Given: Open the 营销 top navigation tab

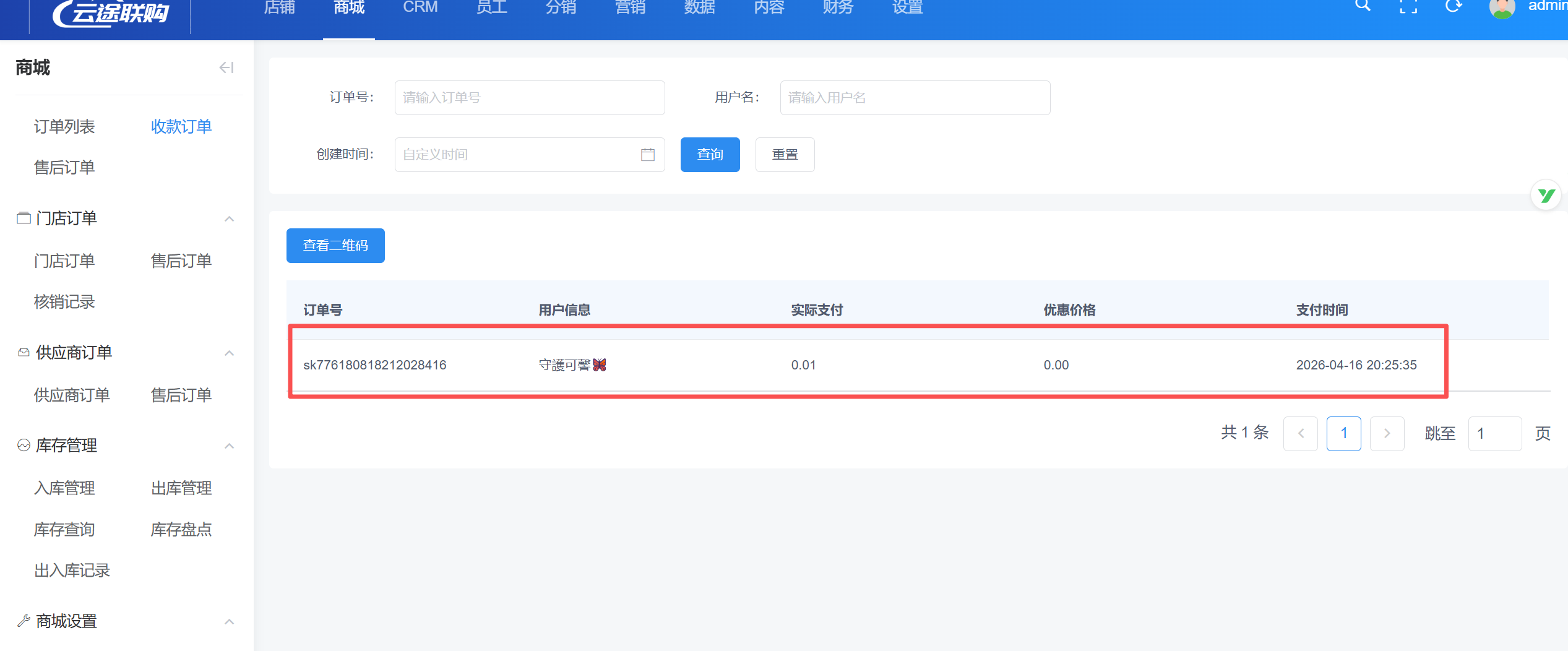Looking at the screenshot, I should click(x=630, y=7).
